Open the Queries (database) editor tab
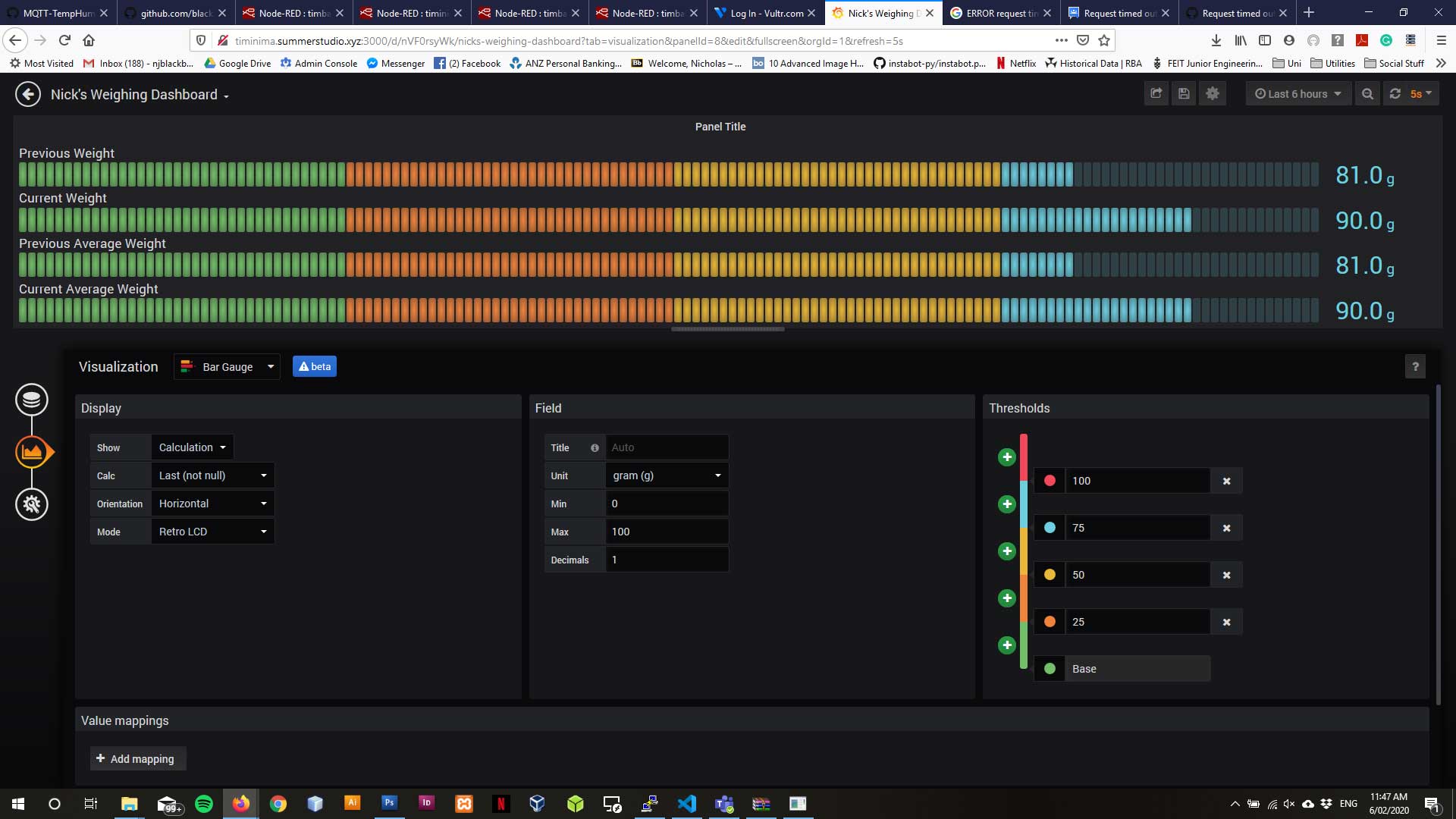 pos(32,400)
